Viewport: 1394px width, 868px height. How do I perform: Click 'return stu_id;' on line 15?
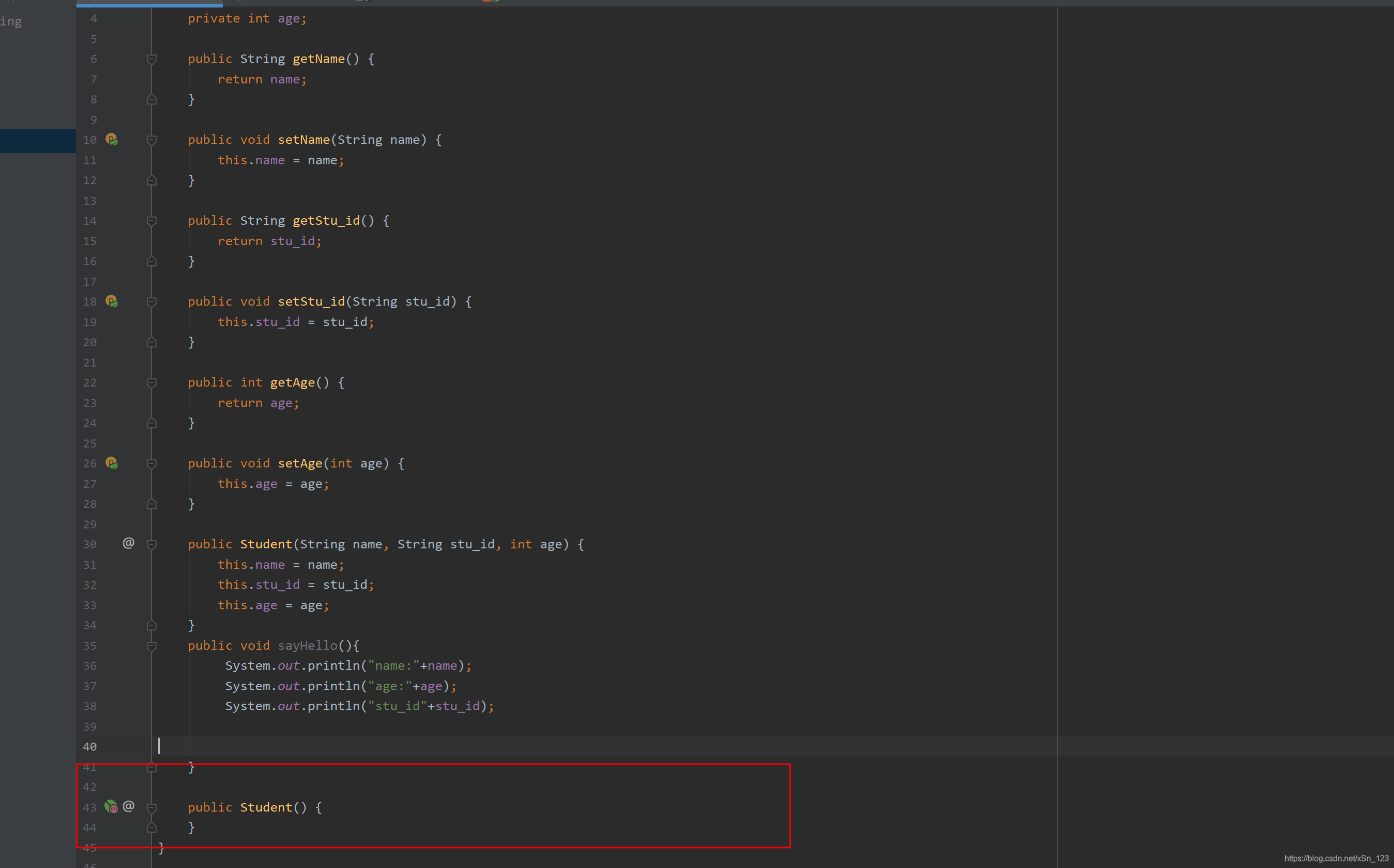270,242
